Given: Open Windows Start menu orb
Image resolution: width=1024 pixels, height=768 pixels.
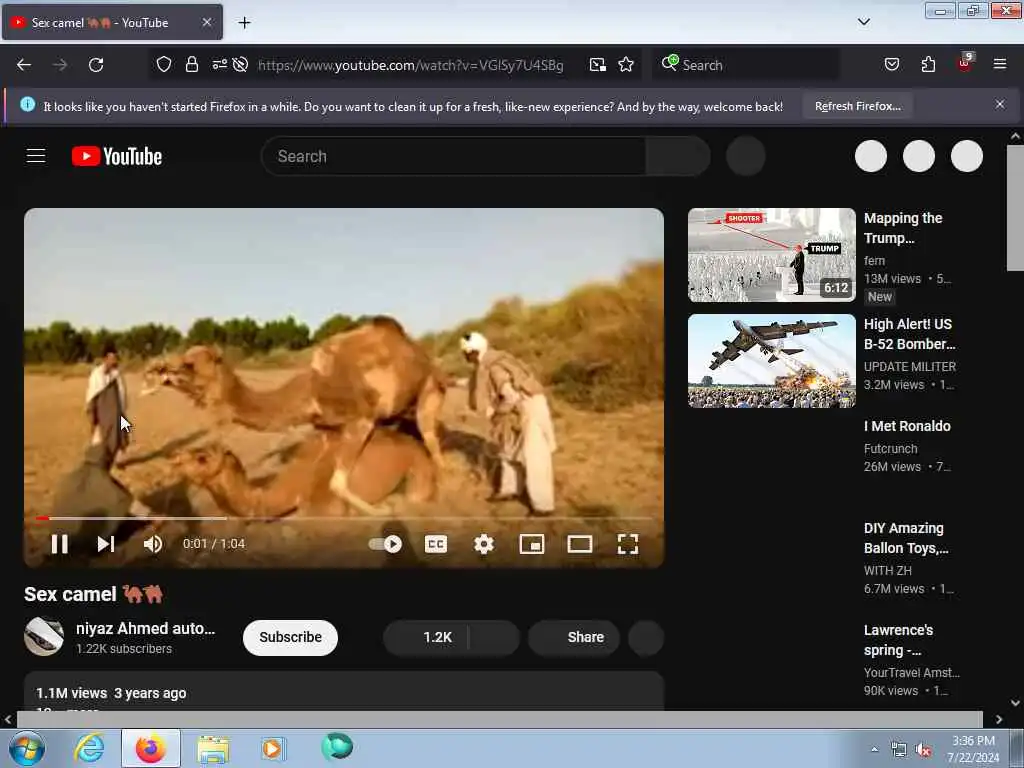Looking at the screenshot, I should (x=27, y=748).
